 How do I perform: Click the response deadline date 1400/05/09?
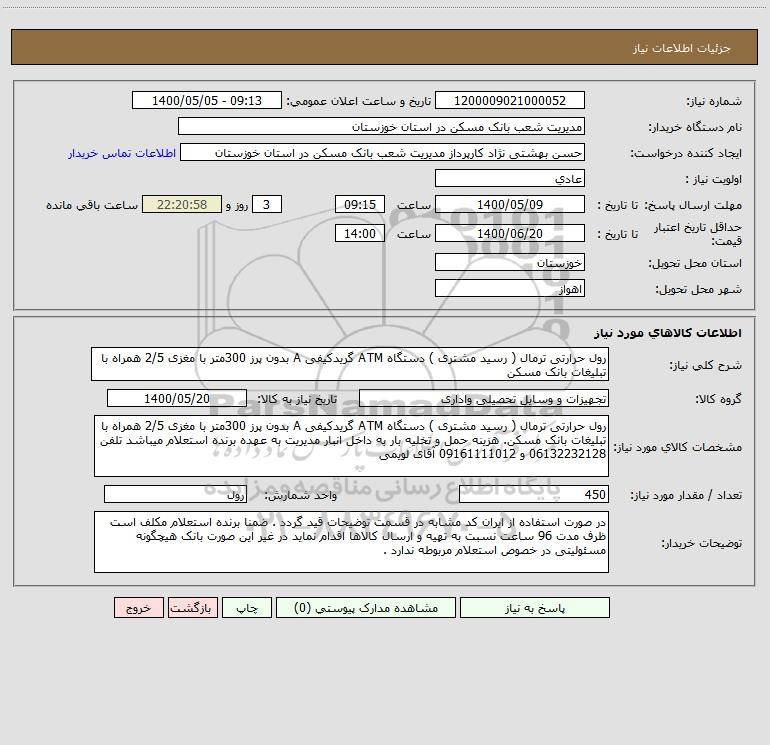(510, 204)
